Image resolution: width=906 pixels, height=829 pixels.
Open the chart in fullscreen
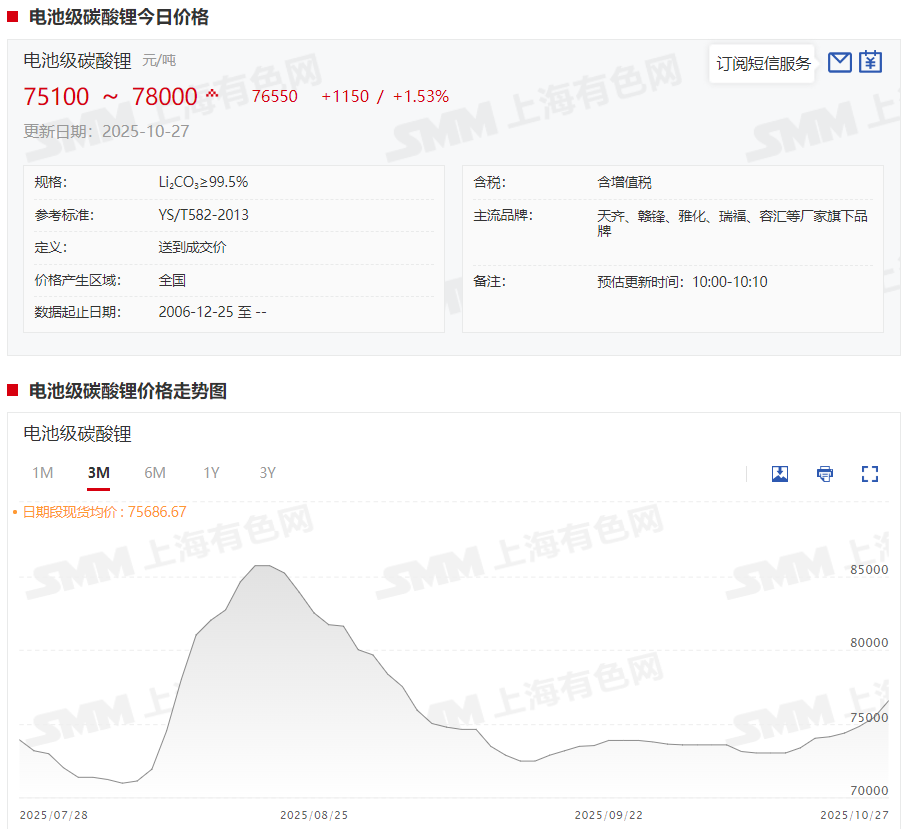(x=870, y=473)
